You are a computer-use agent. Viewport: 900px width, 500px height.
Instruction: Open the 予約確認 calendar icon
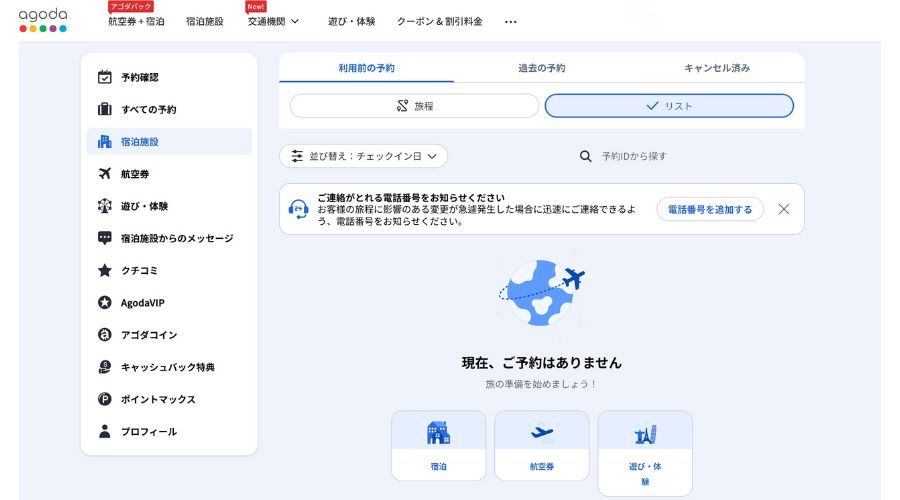click(x=104, y=77)
